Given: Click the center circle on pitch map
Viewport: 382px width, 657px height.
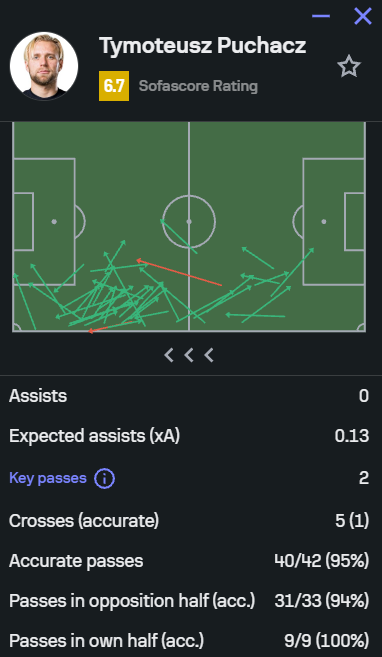Looking at the screenshot, I should (x=189, y=222).
